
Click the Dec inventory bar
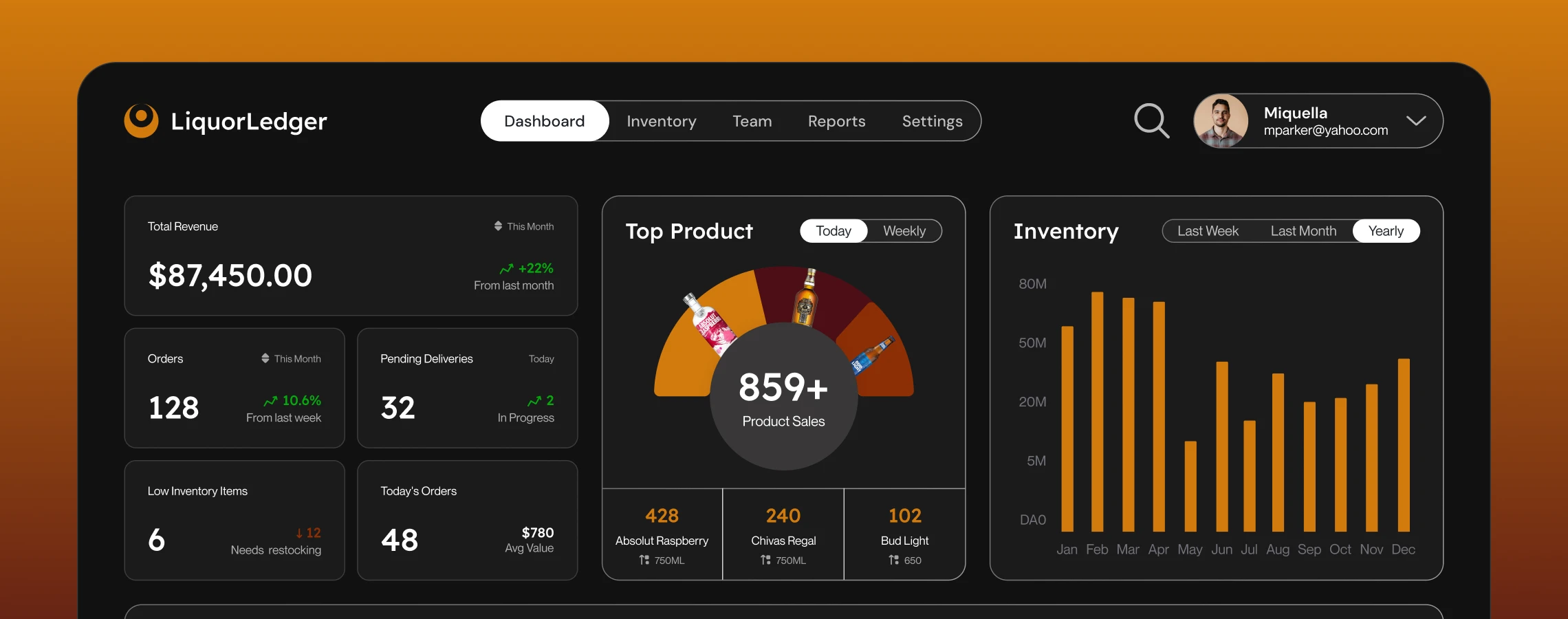(x=1404, y=445)
